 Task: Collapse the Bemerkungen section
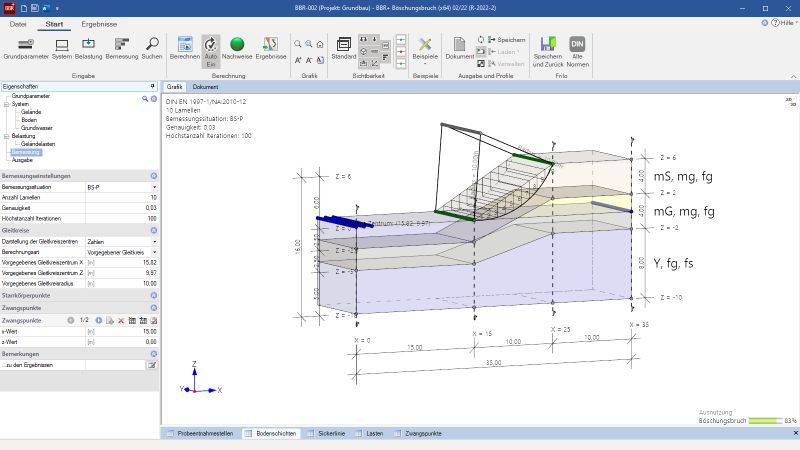pyautogui.click(x=154, y=354)
